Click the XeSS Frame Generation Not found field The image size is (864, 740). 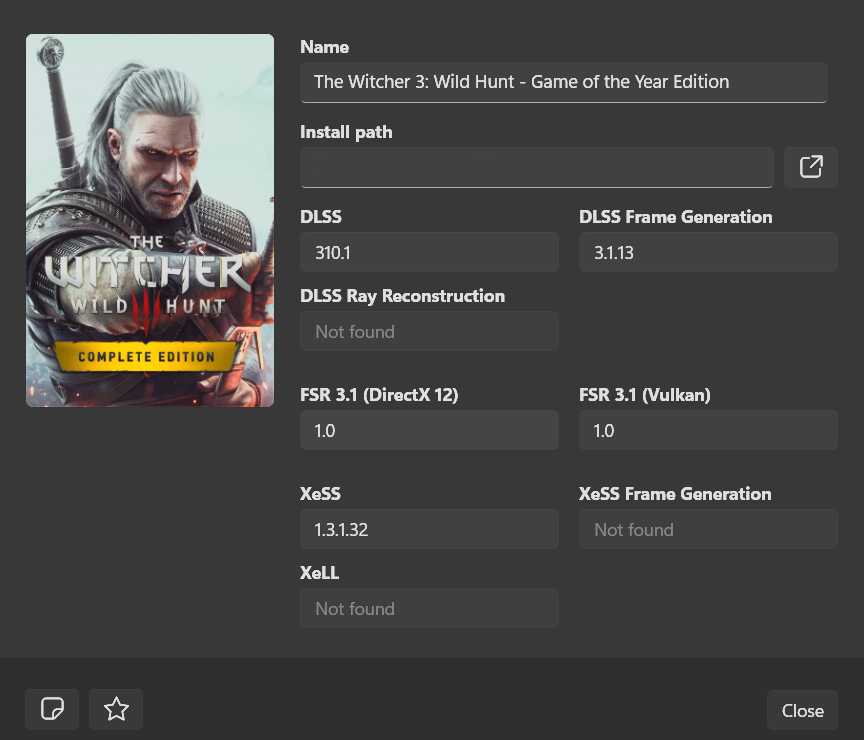tap(708, 529)
